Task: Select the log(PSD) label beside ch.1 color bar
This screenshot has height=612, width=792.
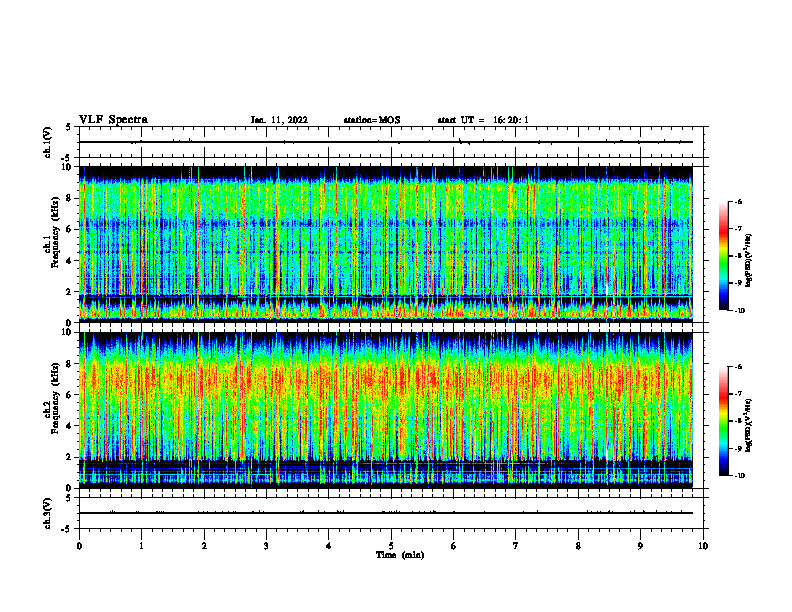Action: coord(749,261)
